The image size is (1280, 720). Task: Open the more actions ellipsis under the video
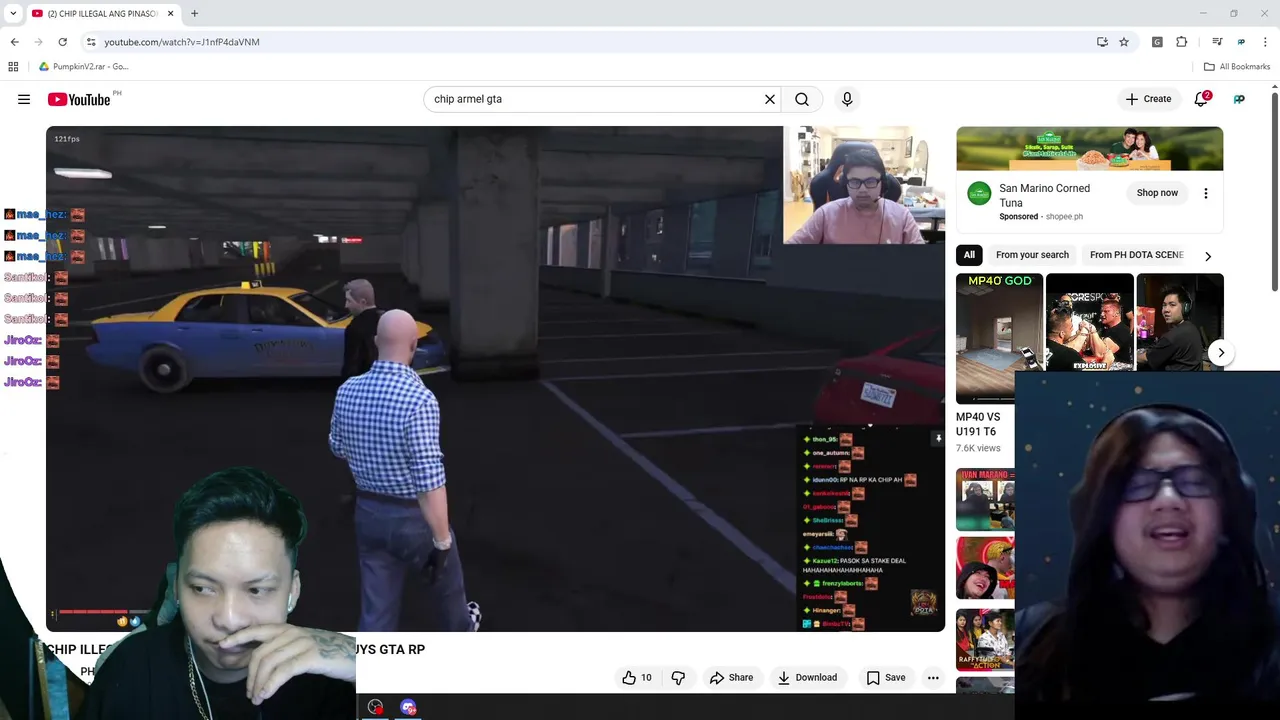click(933, 678)
